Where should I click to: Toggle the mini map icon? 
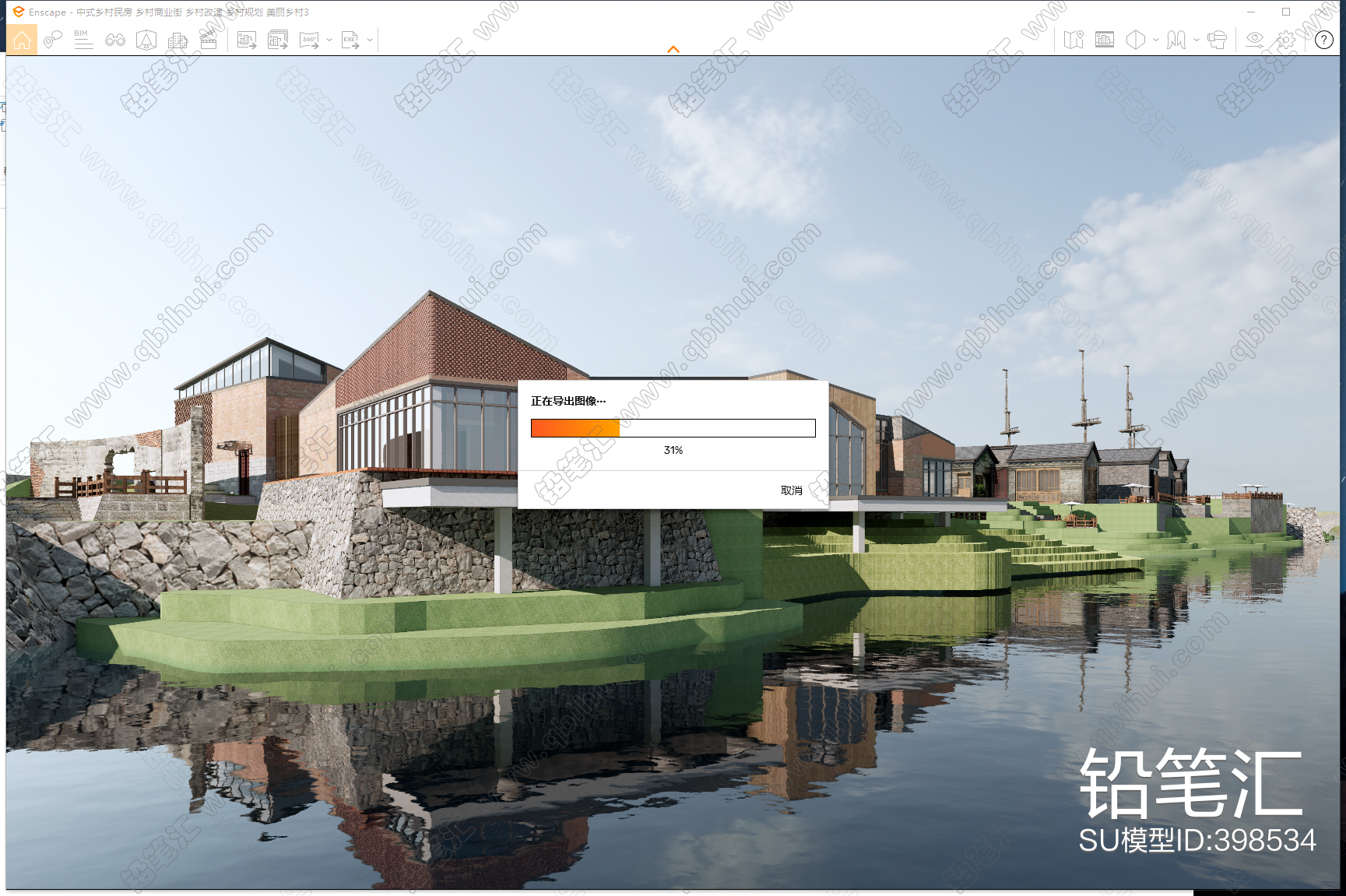pos(1074,40)
